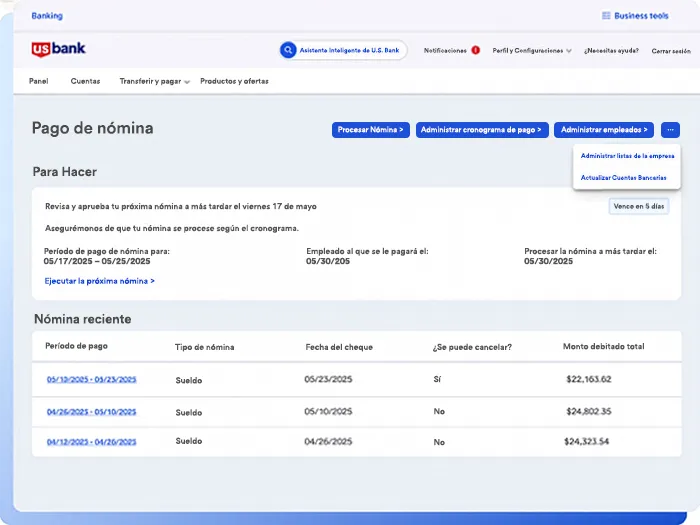Screen dimensions: 700x525
Task: Select Productos y ofertas menu
Action: pos(234,81)
